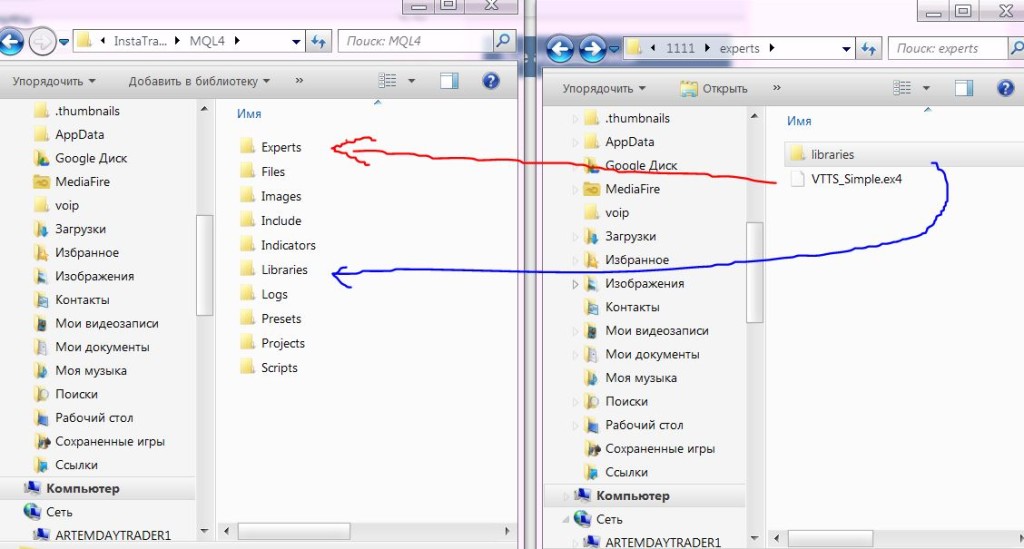1024x549 pixels.
Task: Show preview pane in experts window
Action: point(964,88)
